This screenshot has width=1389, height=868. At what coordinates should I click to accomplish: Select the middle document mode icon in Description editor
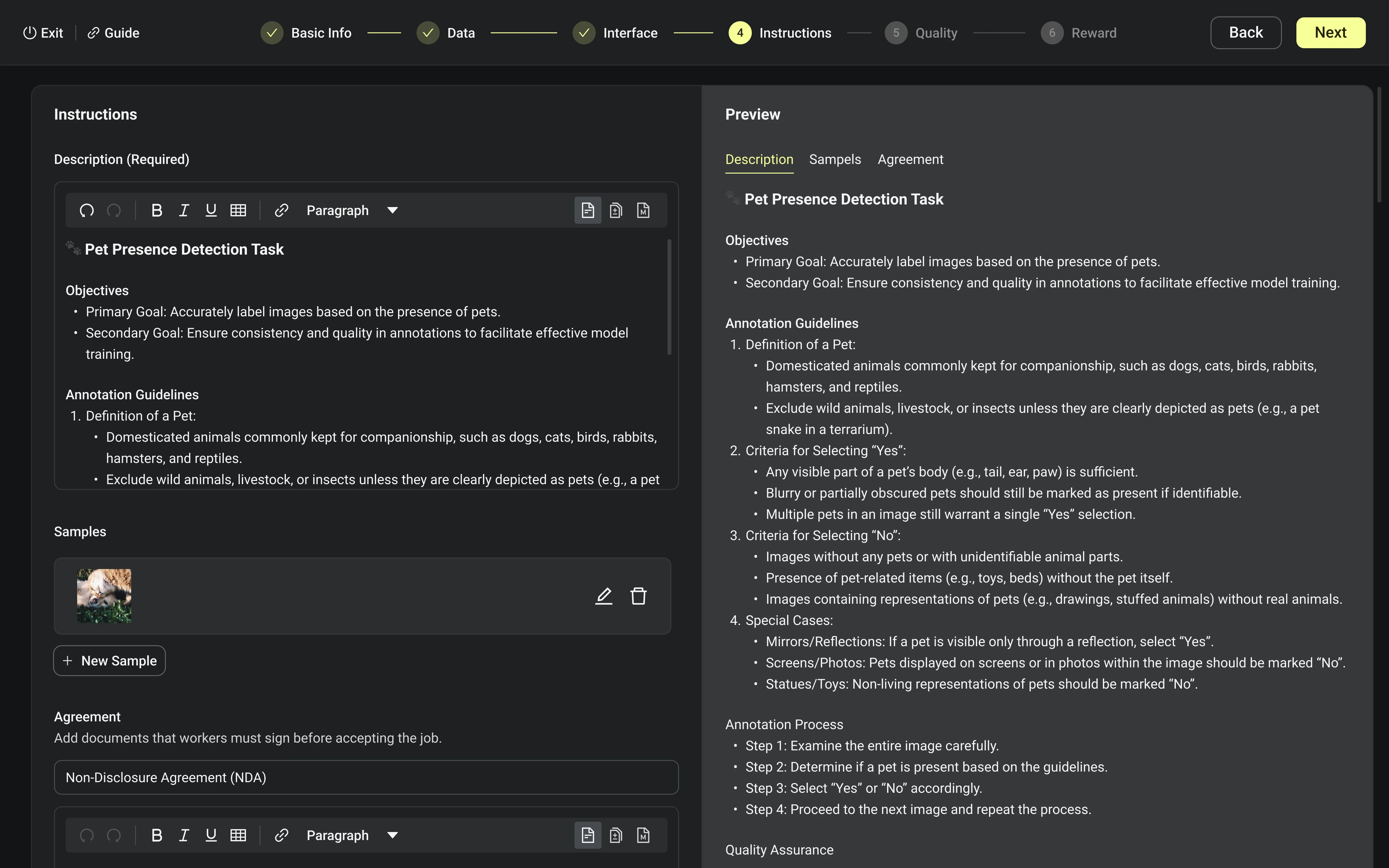pyautogui.click(x=616, y=211)
